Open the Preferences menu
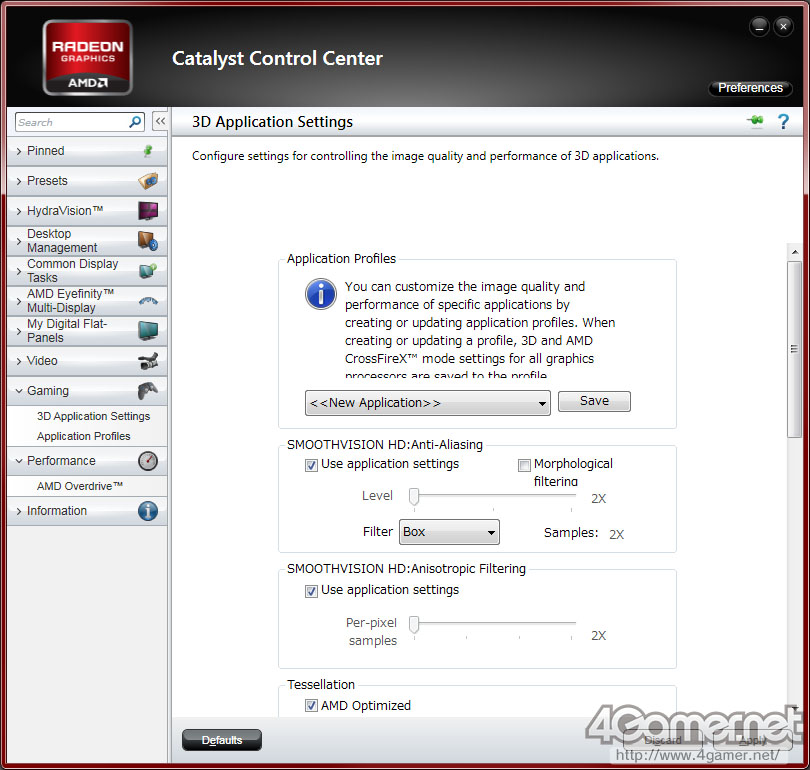810x770 pixels. 750,88
